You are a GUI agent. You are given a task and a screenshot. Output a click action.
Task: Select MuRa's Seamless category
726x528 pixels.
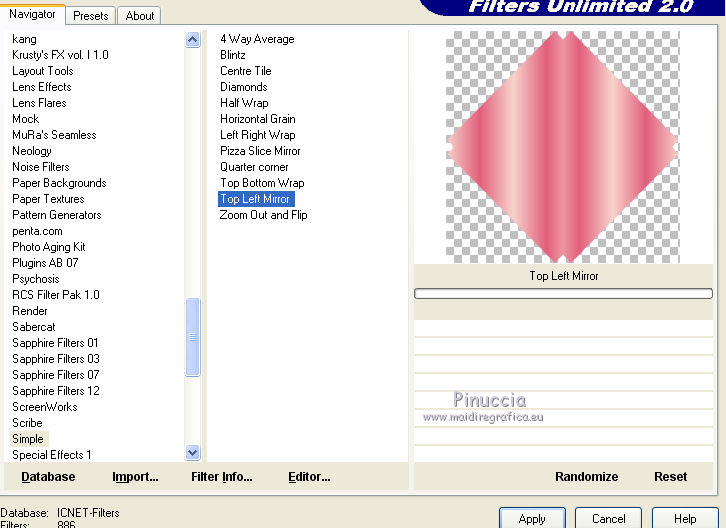click(x=54, y=135)
